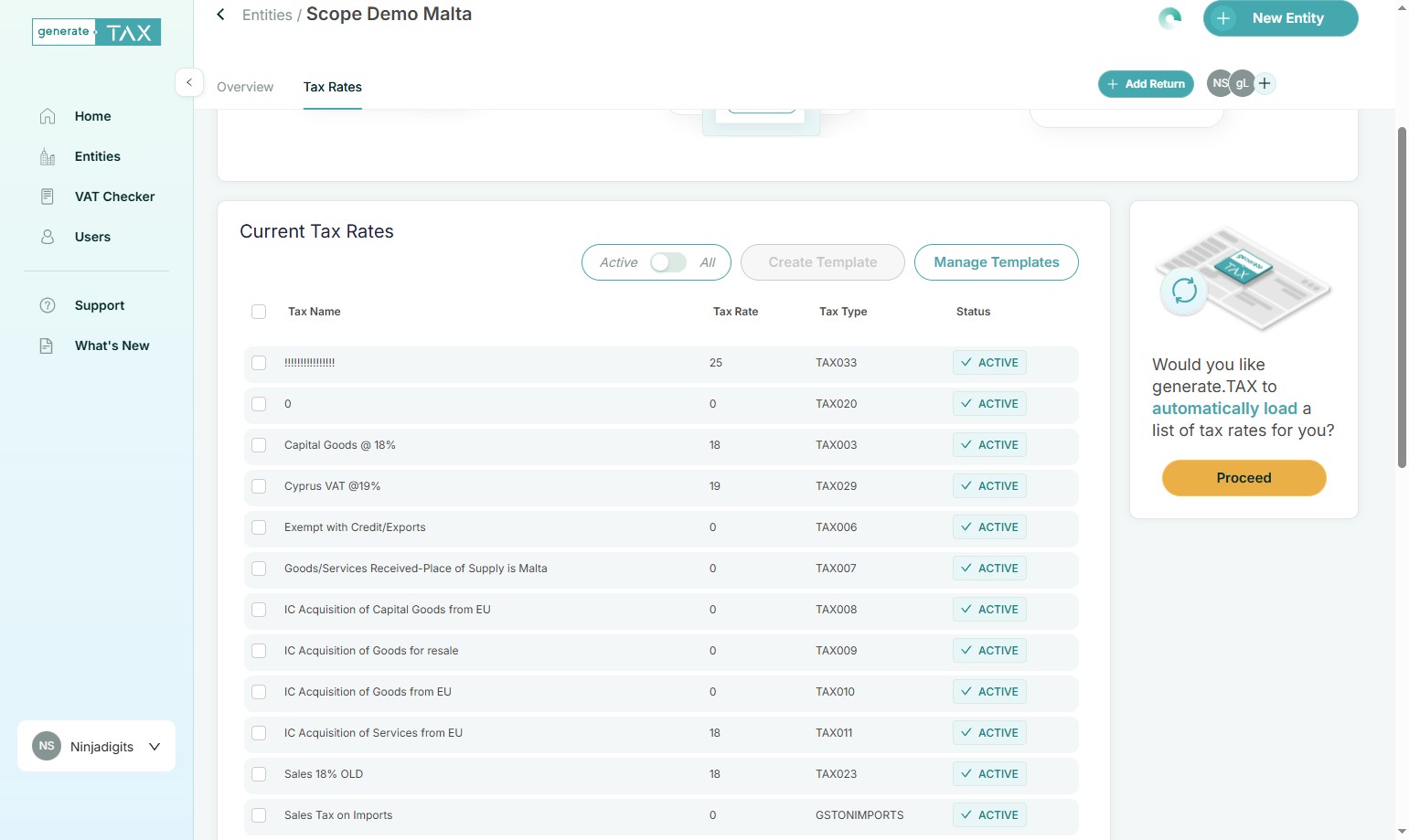Viewport: 1409px width, 840px height.
Task: Click the NS user avatar in header
Action: (1219, 83)
